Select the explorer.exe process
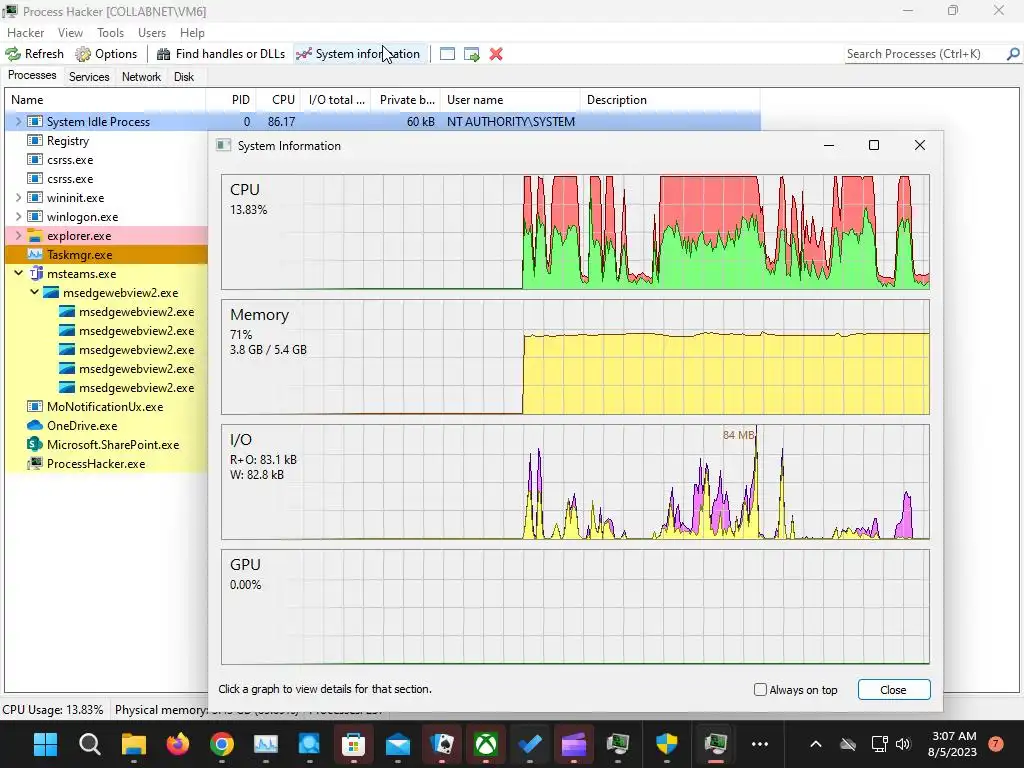The image size is (1024, 768). tap(106, 236)
